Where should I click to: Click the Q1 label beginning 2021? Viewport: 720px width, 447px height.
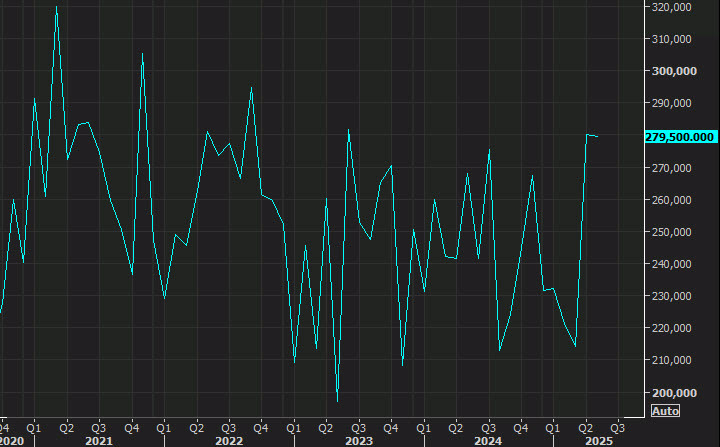pyautogui.click(x=34, y=428)
